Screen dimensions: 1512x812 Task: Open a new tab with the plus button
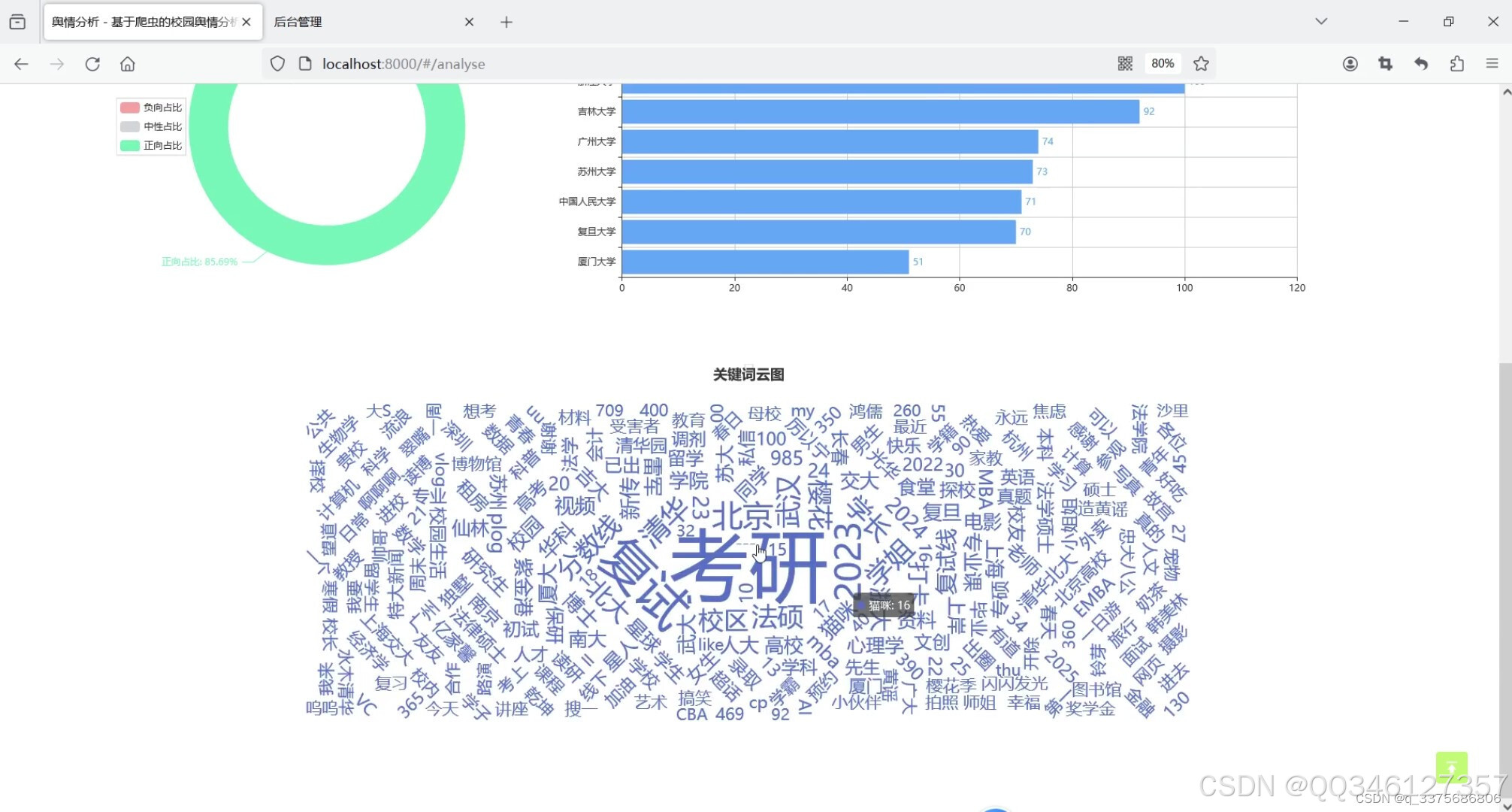(x=507, y=22)
